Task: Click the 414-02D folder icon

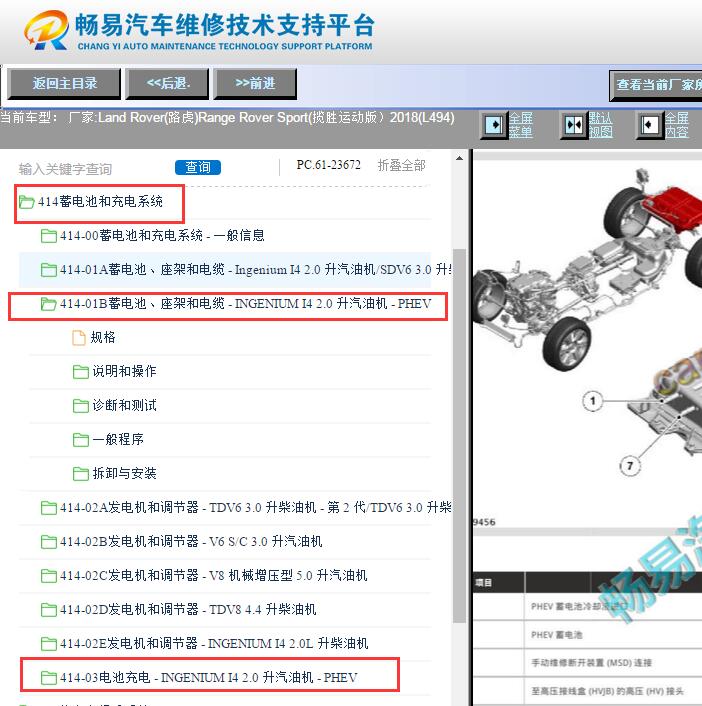Action: [x=49, y=610]
